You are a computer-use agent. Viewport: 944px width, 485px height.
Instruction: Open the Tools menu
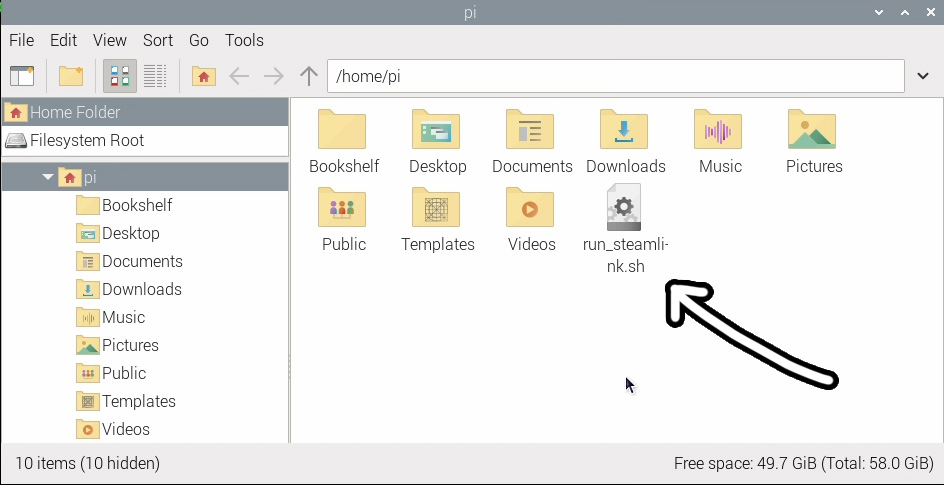pos(244,40)
